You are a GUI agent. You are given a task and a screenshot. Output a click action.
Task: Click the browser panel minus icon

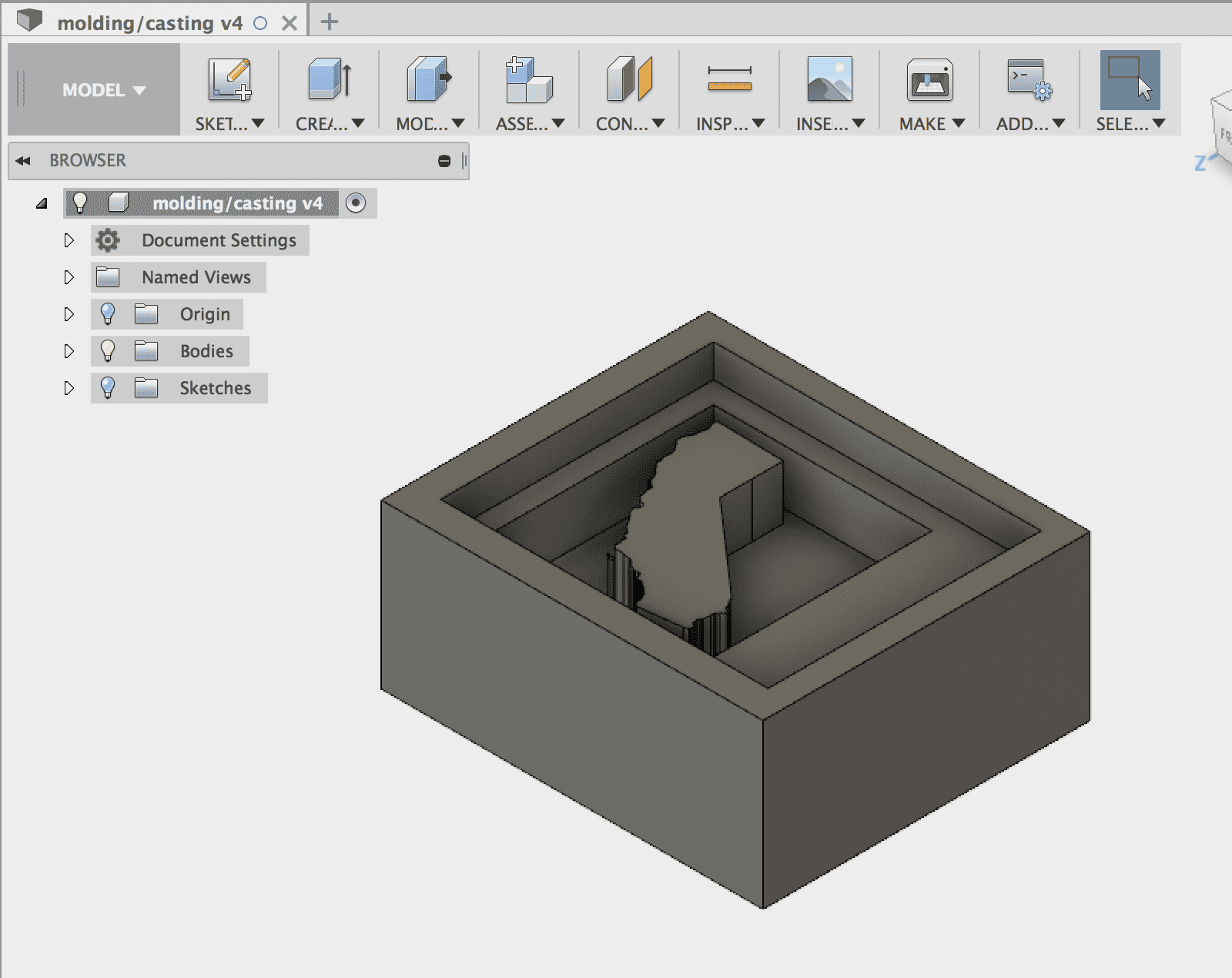(x=444, y=161)
